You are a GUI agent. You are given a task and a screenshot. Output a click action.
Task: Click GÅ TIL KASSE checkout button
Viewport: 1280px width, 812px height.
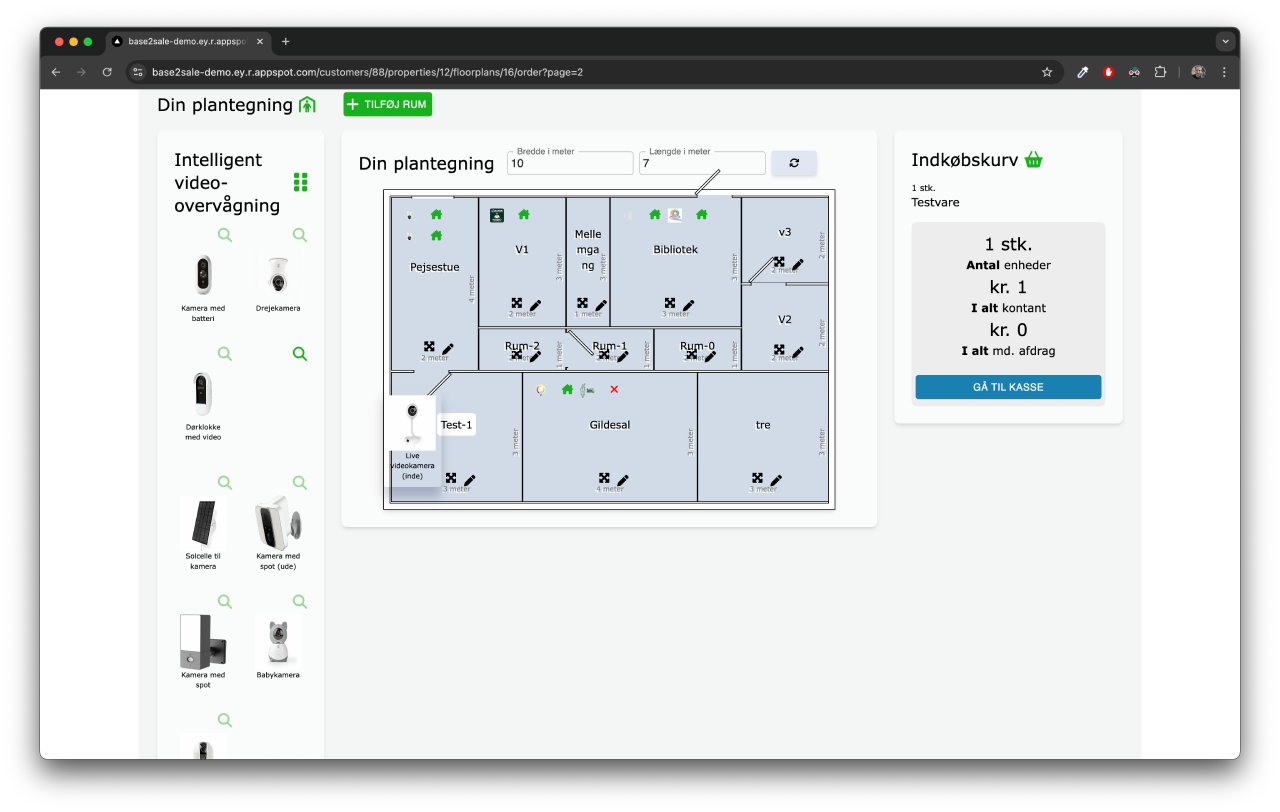coord(1008,387)
